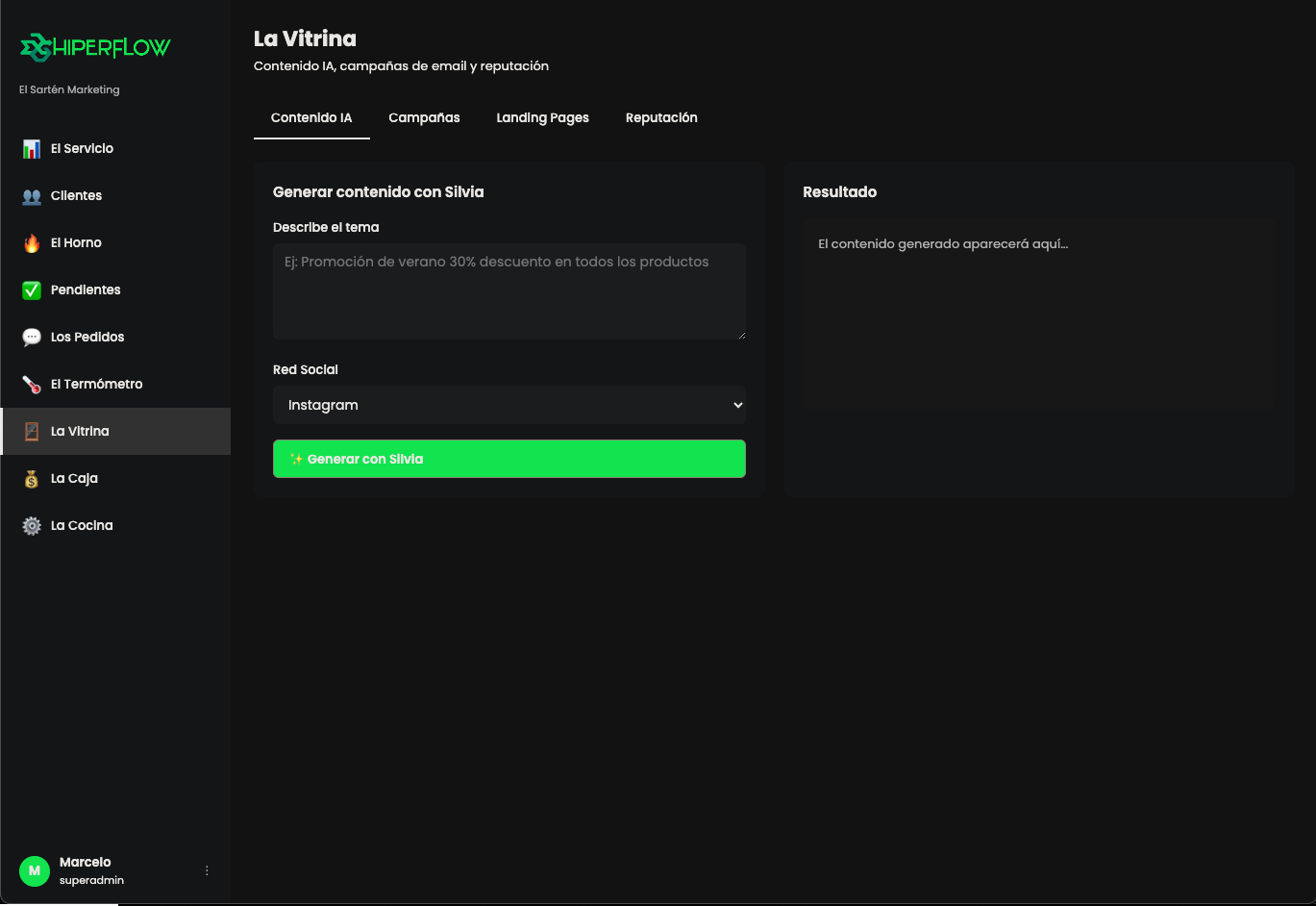Click the Los Pedidos speech bubble icon
Viewport: 1316px width, 906px height.
click(32, 338)
